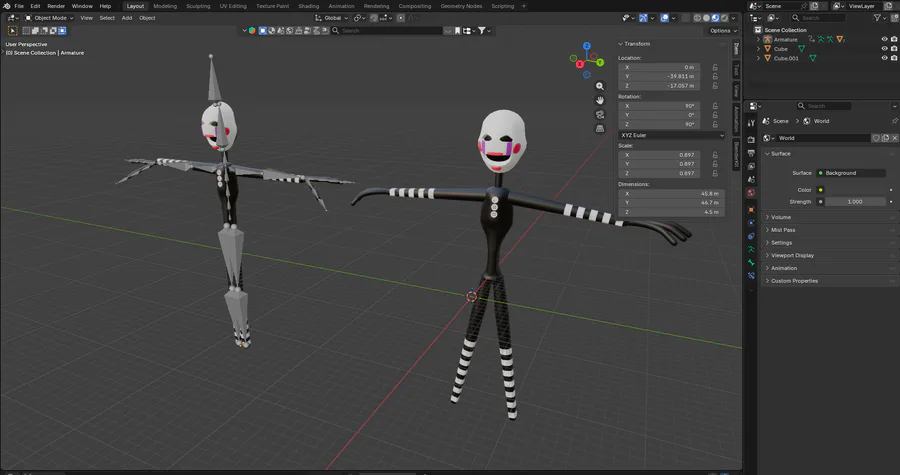
Task: Hide Cube in viewport via eye icon
Action: pyautogui.click(x=885, y=49)
